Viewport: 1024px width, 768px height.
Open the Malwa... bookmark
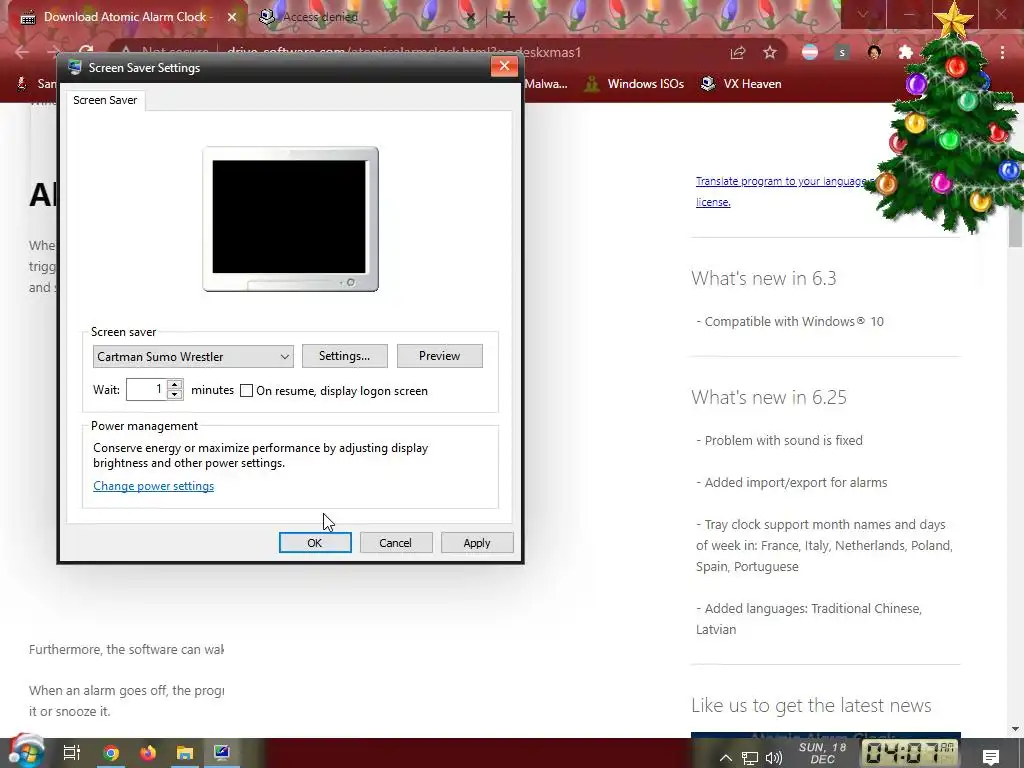tap(546, 84)
